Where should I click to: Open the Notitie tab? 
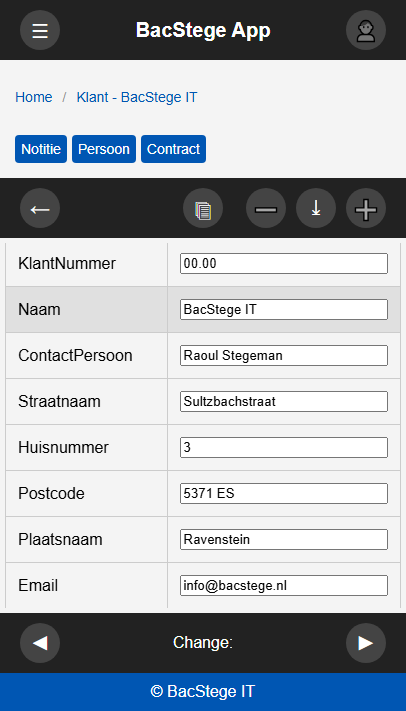[x=41, y=149]
